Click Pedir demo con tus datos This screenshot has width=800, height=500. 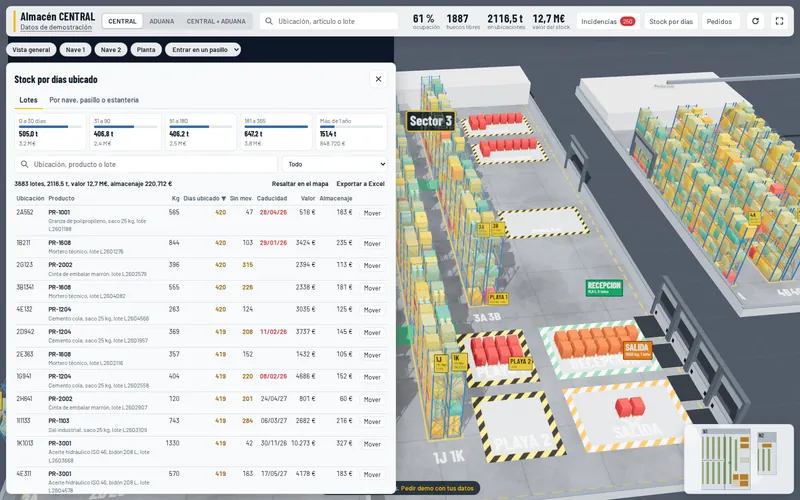point(437,488)
